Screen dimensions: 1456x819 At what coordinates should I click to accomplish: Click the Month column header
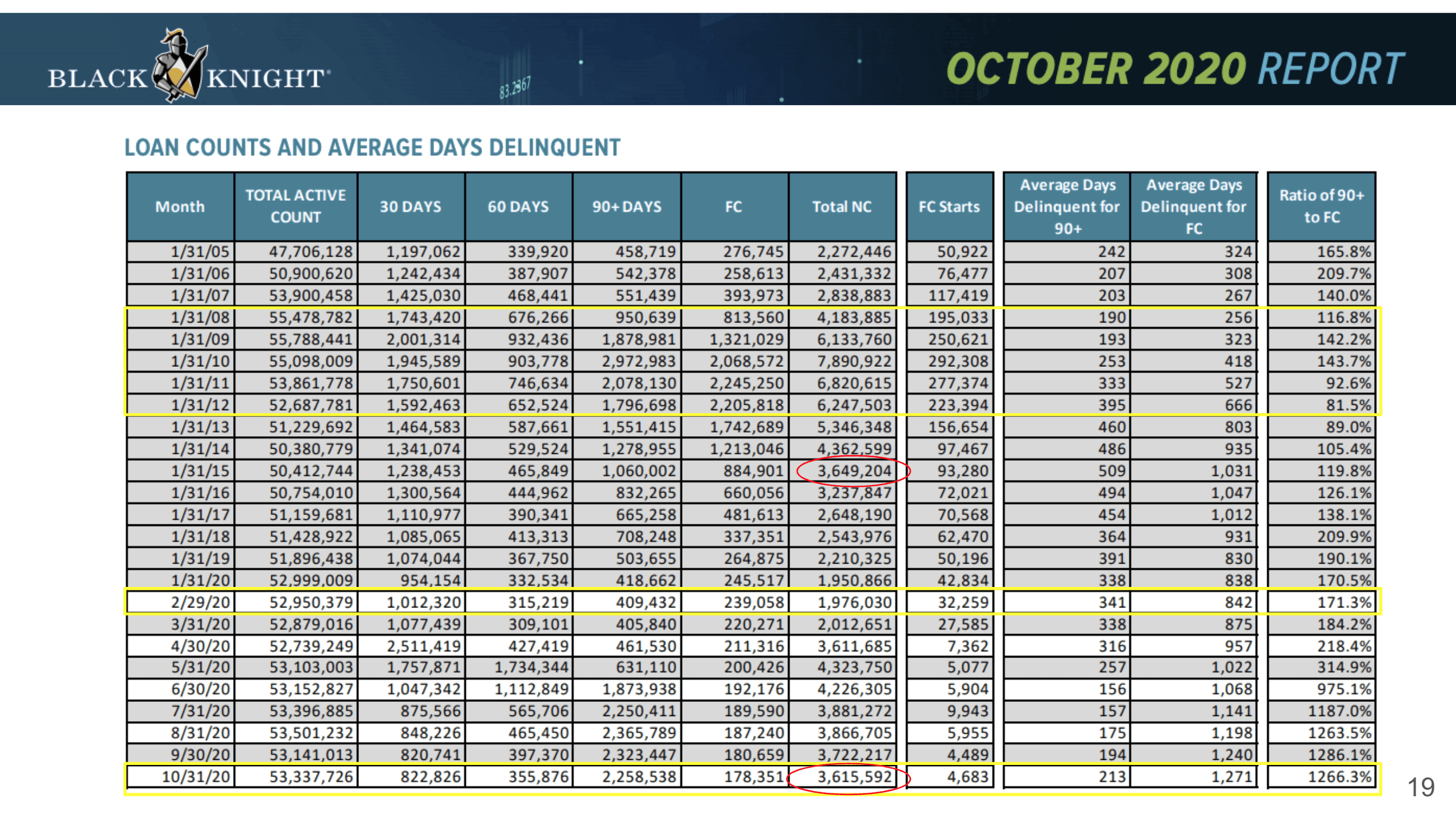point(180,206)
